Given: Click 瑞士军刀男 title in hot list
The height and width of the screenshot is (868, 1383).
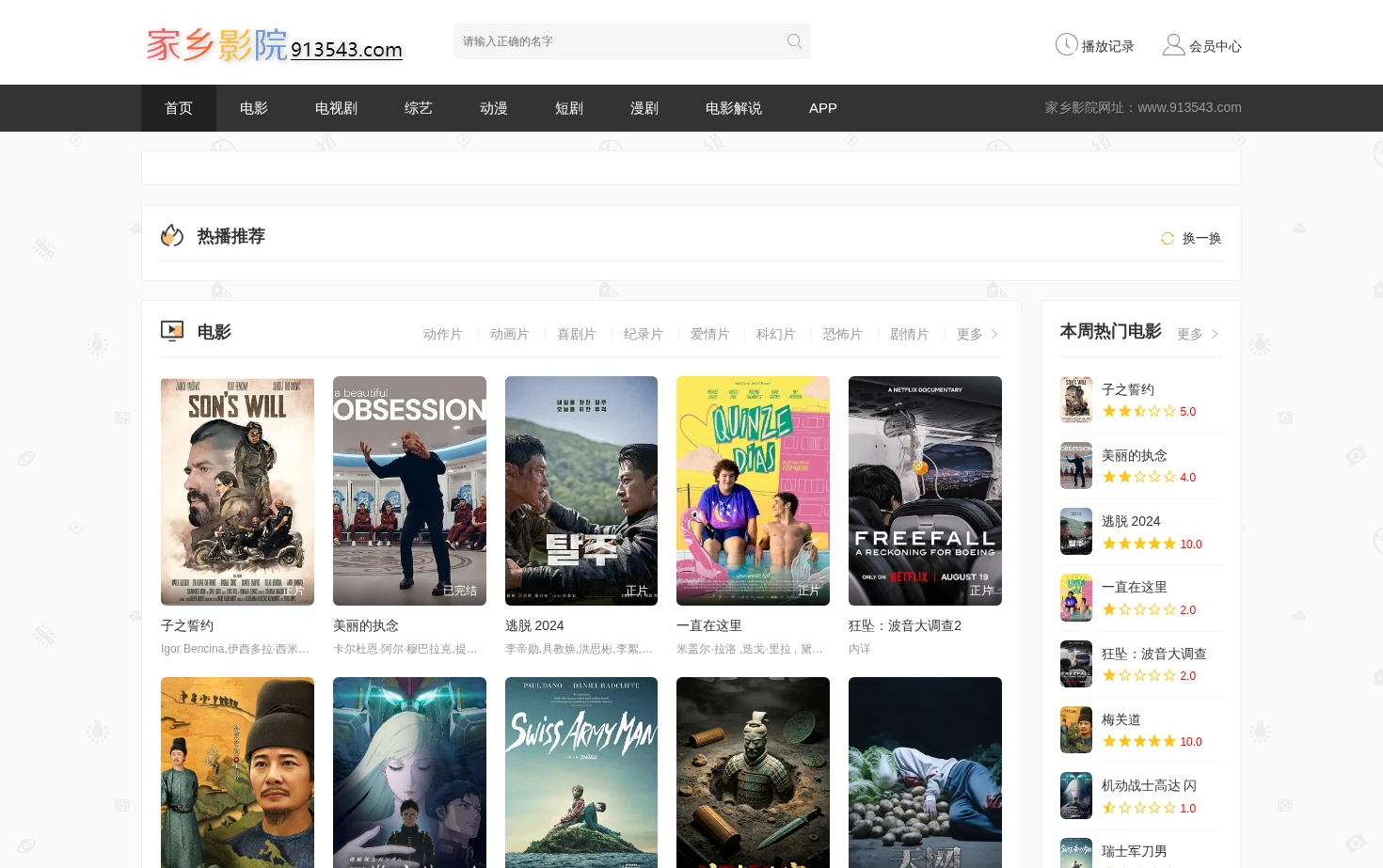Looking at the screenshot, I should (1135, 851).
